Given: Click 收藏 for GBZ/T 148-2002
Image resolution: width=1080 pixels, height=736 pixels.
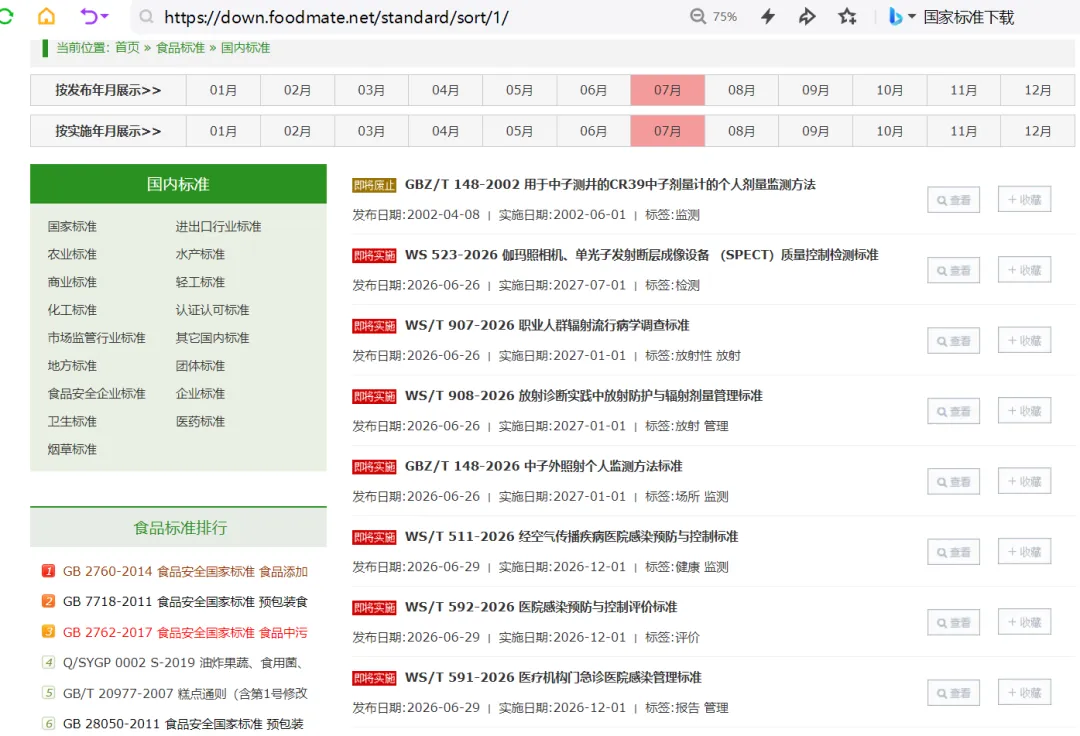Looking at the screenshot, I should click(1024, 200).
